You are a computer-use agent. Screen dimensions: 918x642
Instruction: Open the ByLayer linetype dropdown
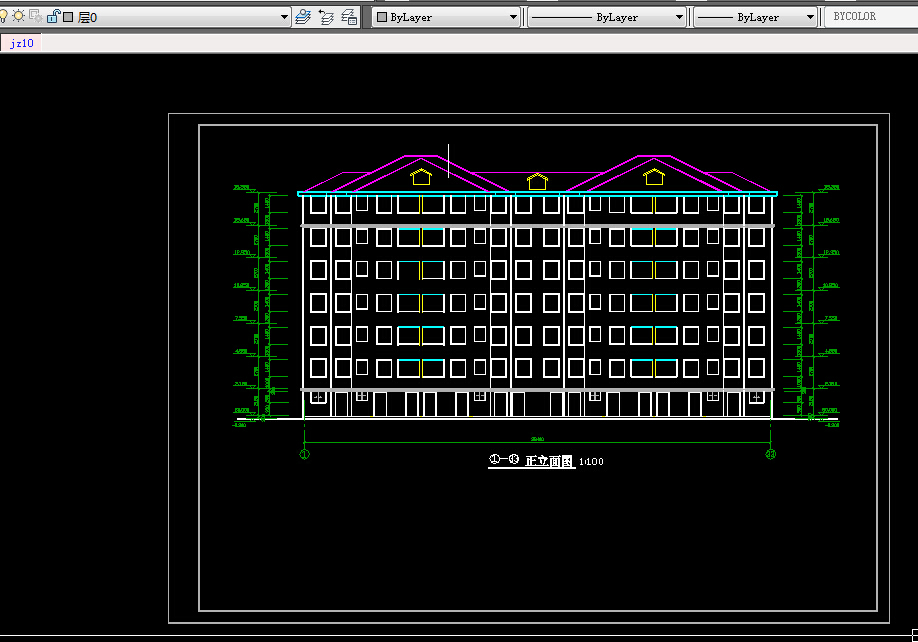679,17
